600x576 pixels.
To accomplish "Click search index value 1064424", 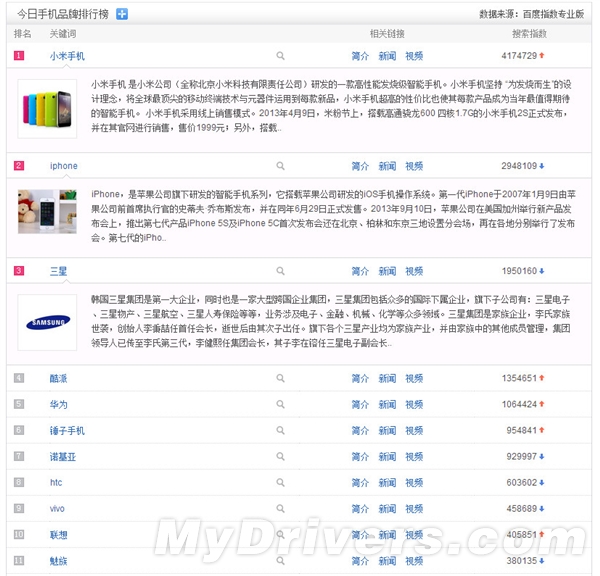I will coord(519,404).
